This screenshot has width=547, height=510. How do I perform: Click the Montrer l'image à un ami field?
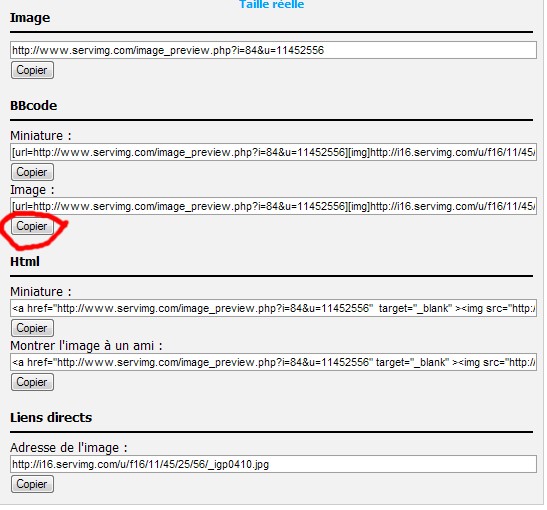(x=273, y=362)
